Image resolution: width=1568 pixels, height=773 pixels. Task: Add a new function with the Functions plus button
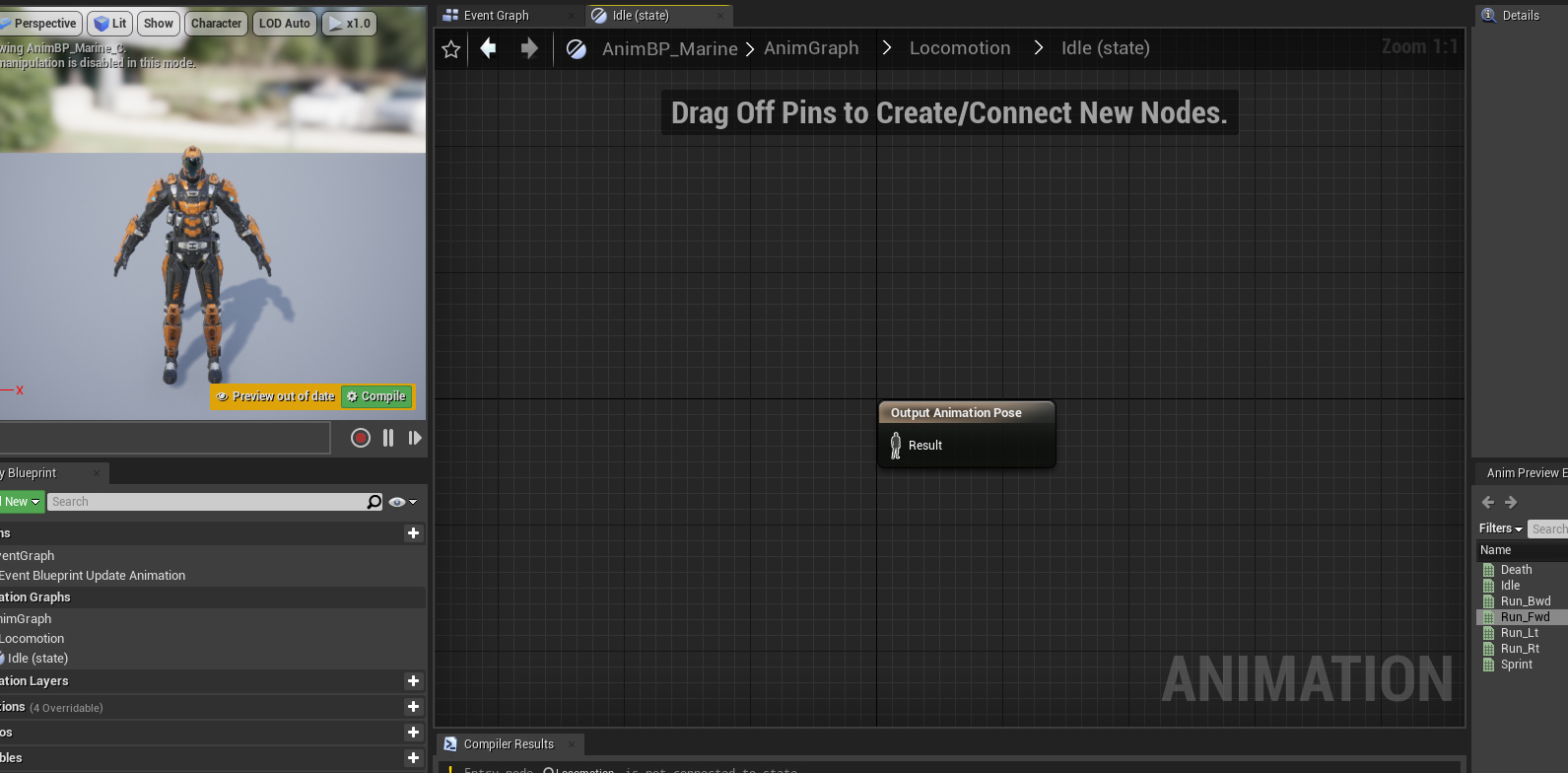(413, 707)
